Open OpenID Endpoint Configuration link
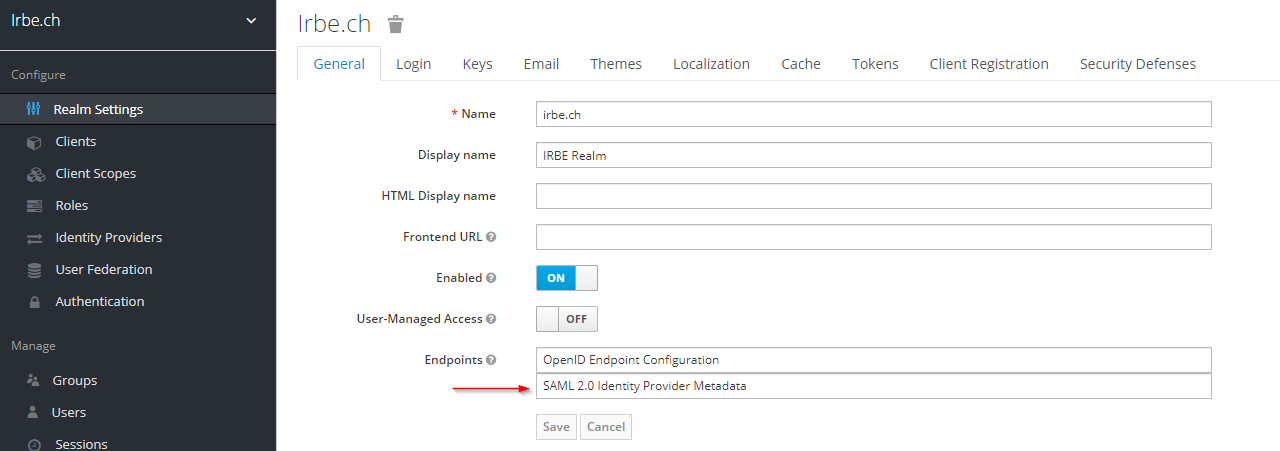This screenshot has height=451, width=1280. (x=873, y=360)
